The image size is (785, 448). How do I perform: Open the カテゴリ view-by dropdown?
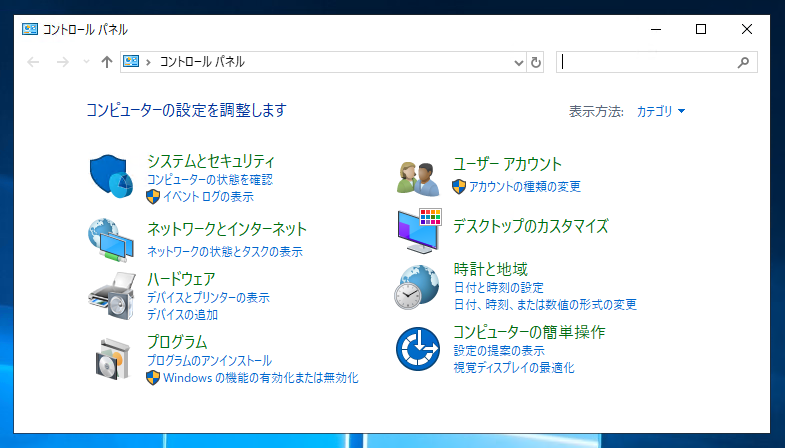coord(661,111)
